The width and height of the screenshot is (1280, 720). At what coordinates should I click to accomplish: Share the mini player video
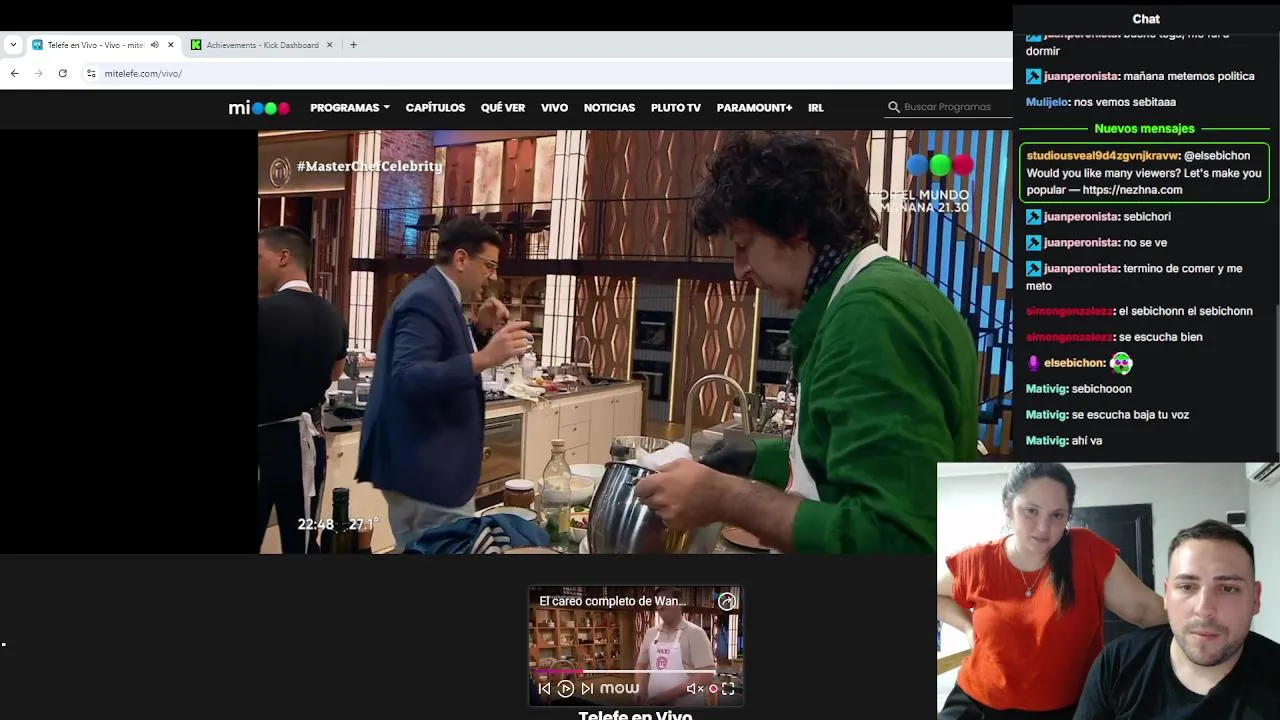pos(727,601)
